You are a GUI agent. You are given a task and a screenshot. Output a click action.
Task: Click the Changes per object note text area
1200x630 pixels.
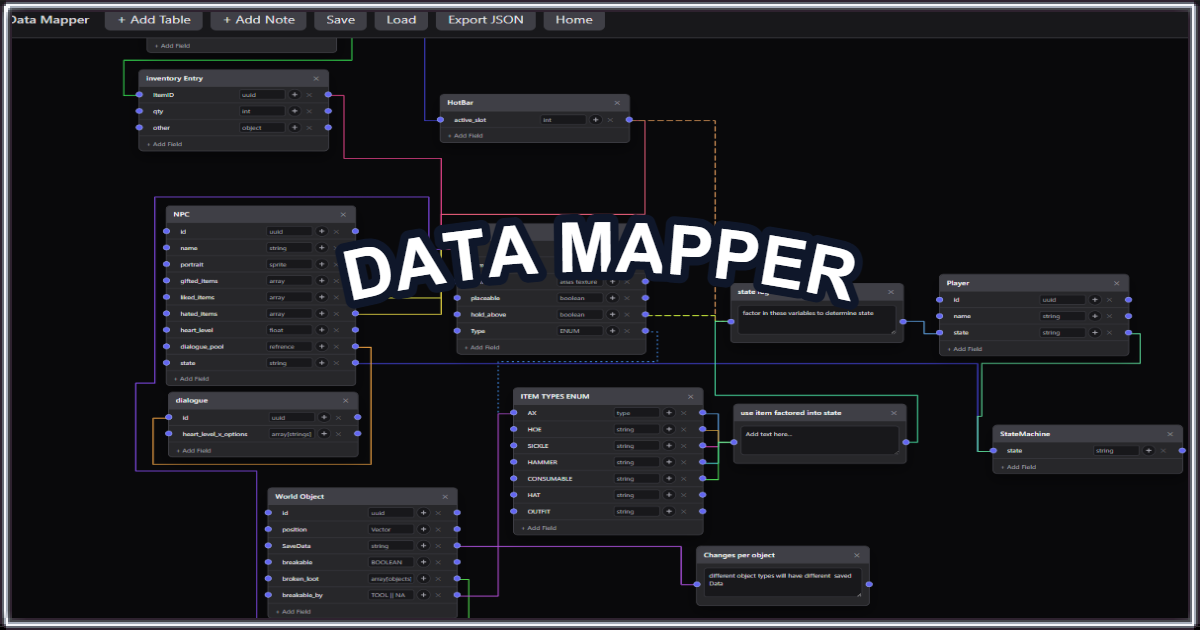click(783, 583)
